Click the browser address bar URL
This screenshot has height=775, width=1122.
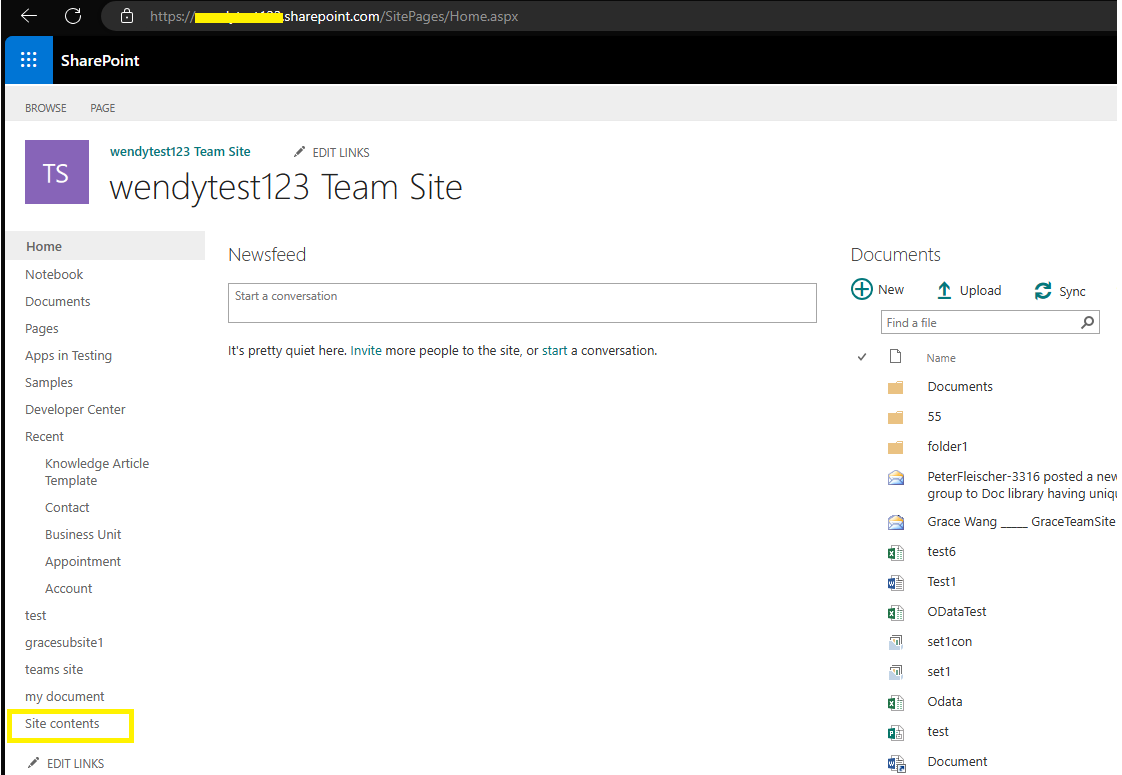pos(334,16)
